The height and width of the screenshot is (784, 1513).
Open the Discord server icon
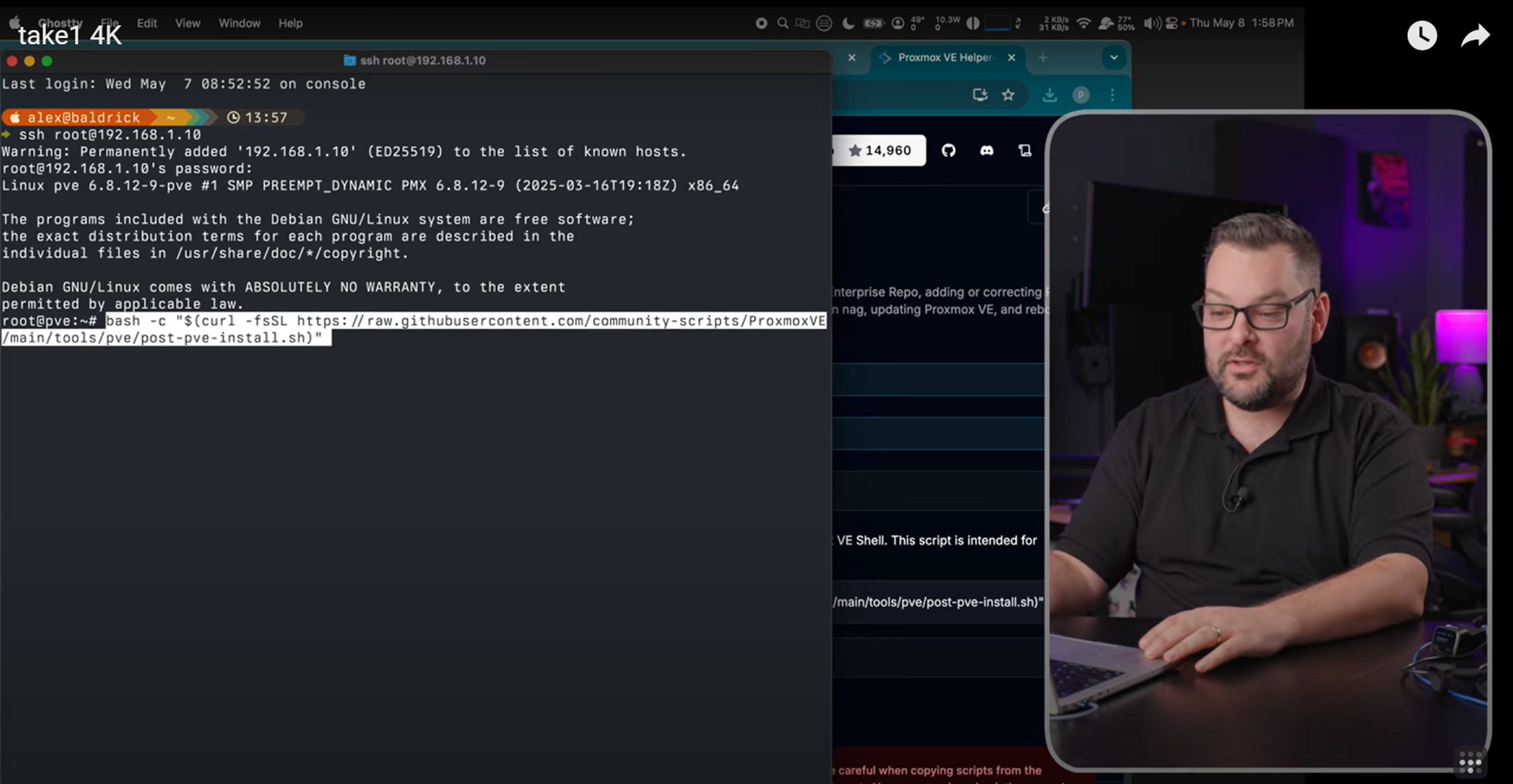click(987, 151)
